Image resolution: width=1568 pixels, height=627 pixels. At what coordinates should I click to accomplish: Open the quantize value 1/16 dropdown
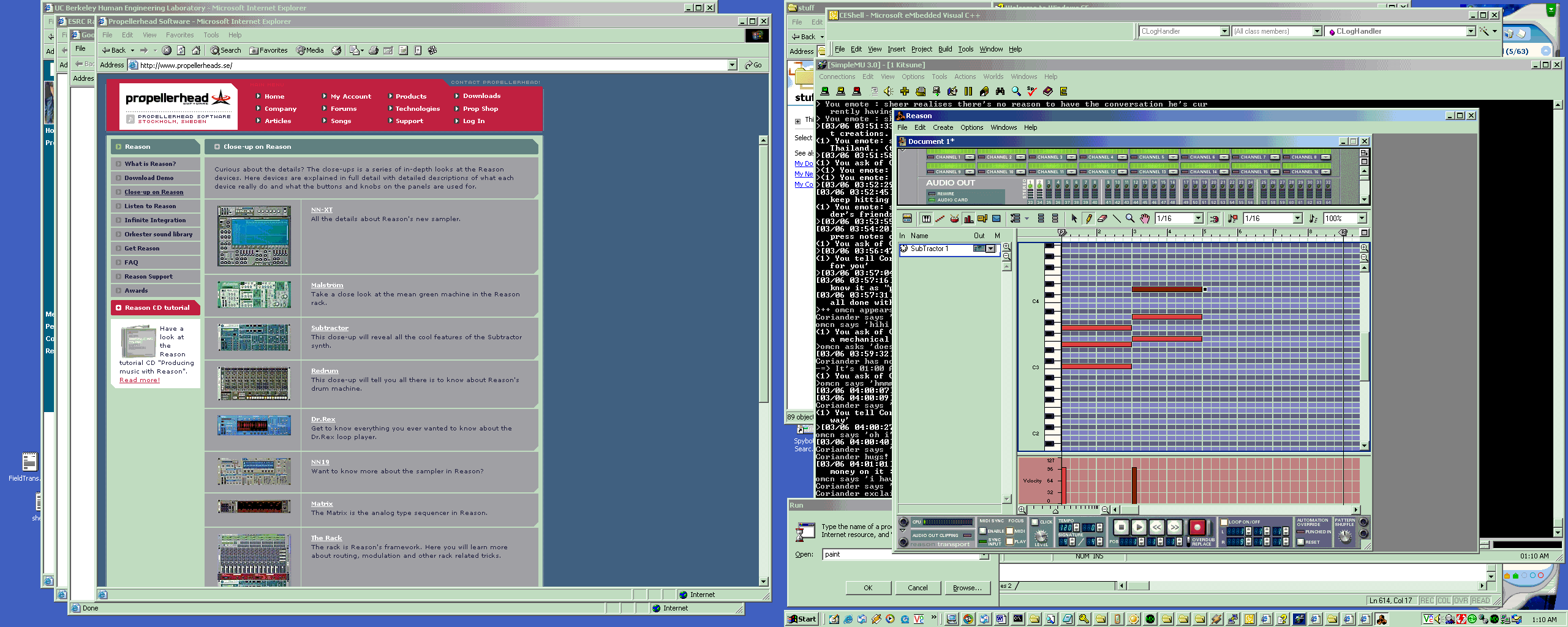pos(1297,218)
